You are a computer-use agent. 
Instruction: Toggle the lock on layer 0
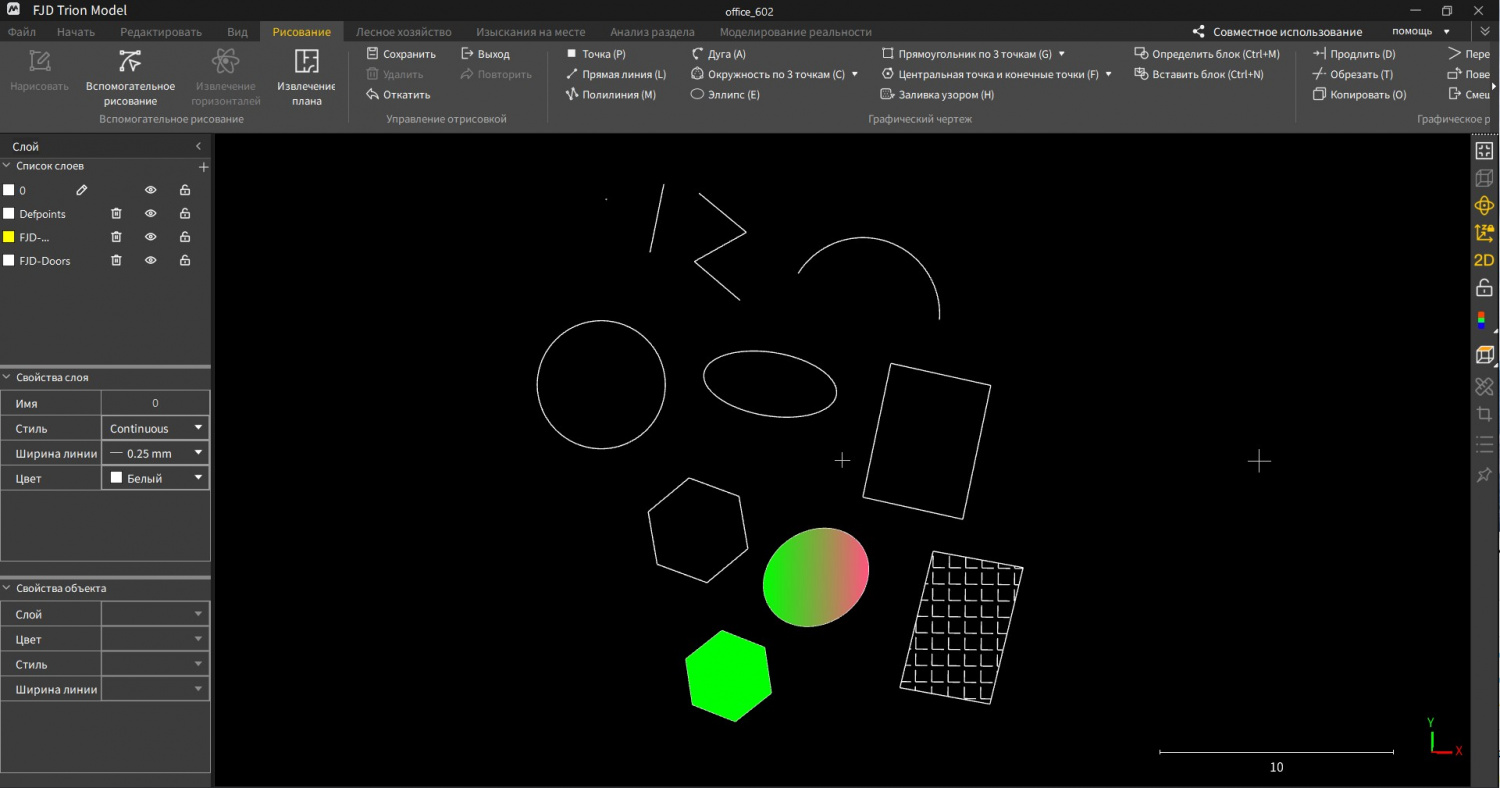point(185,190)
